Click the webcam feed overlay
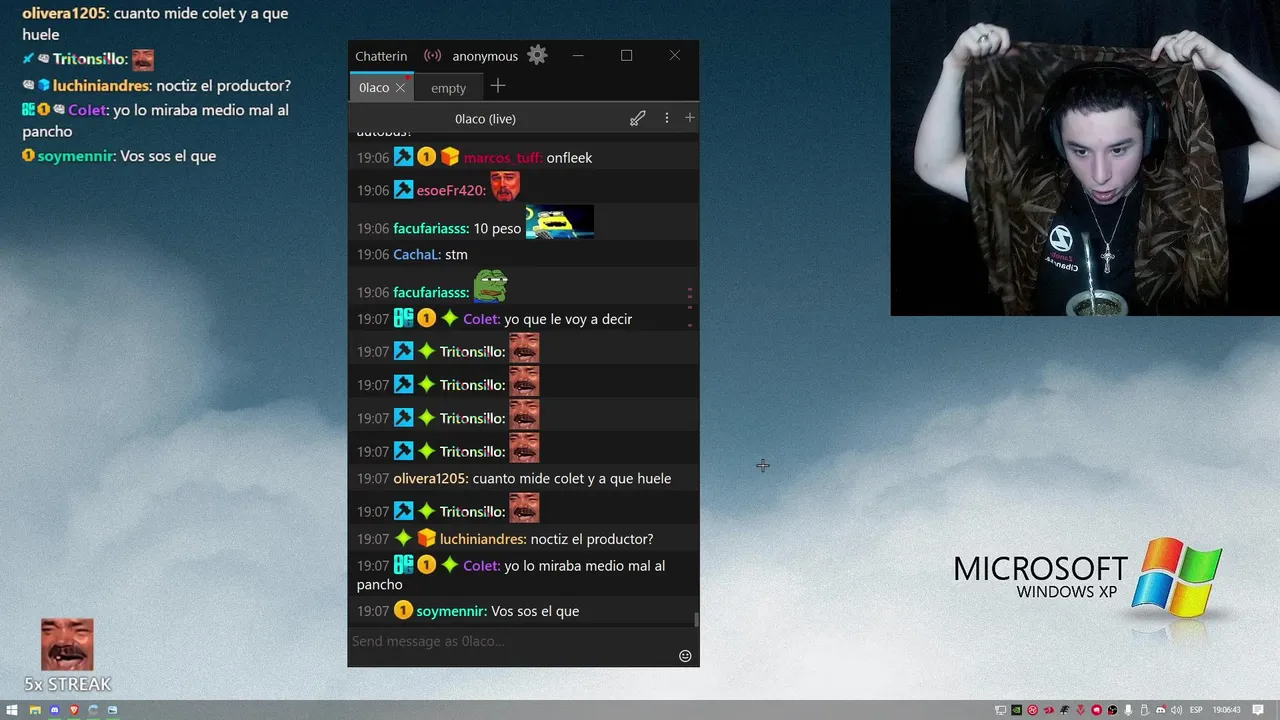 [x=1085, y=158]
